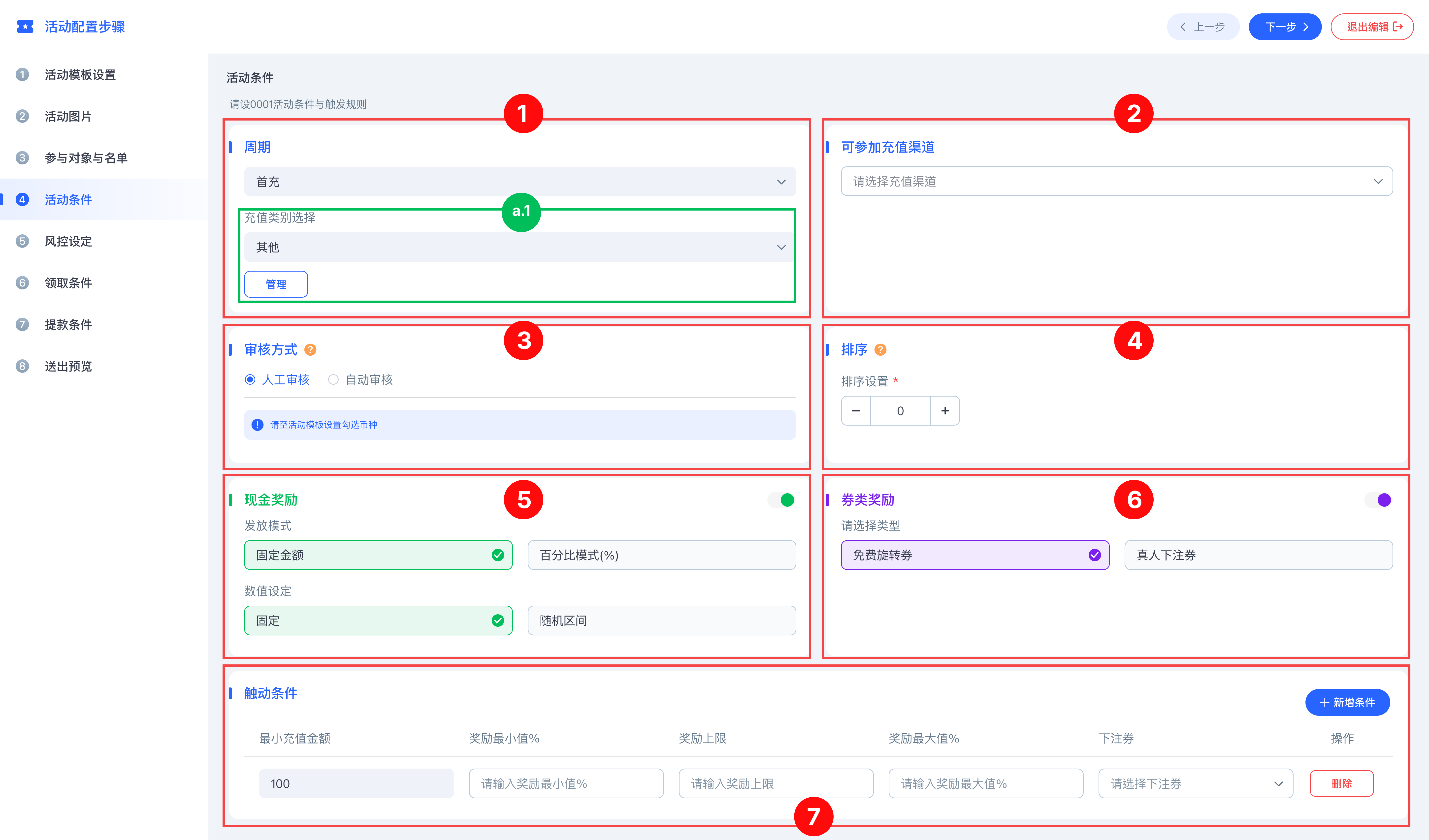Select the 自动审核 radio option
This screenshot has width=1429, height=840.
333,380
